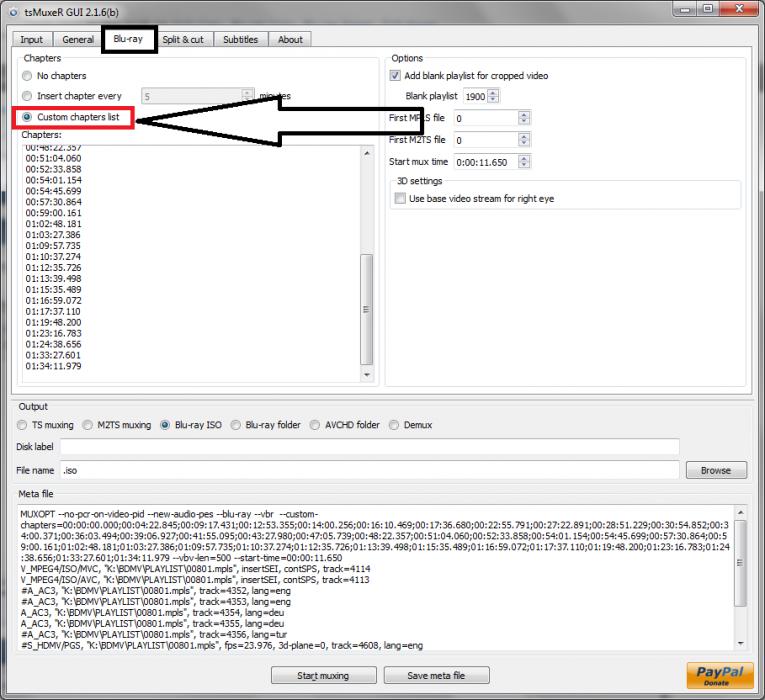Screen dimensions: 765x700
Task: Select the No chapters radio option
Action: 27,76
